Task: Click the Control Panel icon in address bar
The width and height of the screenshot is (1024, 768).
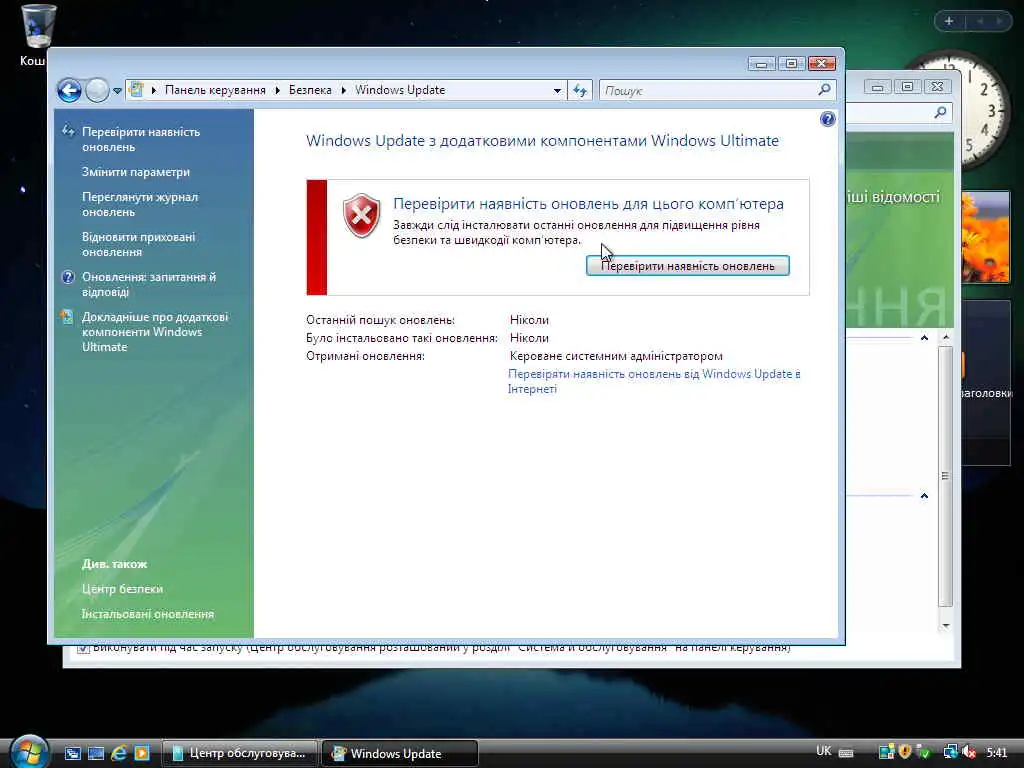Action: tap(136, 89)
